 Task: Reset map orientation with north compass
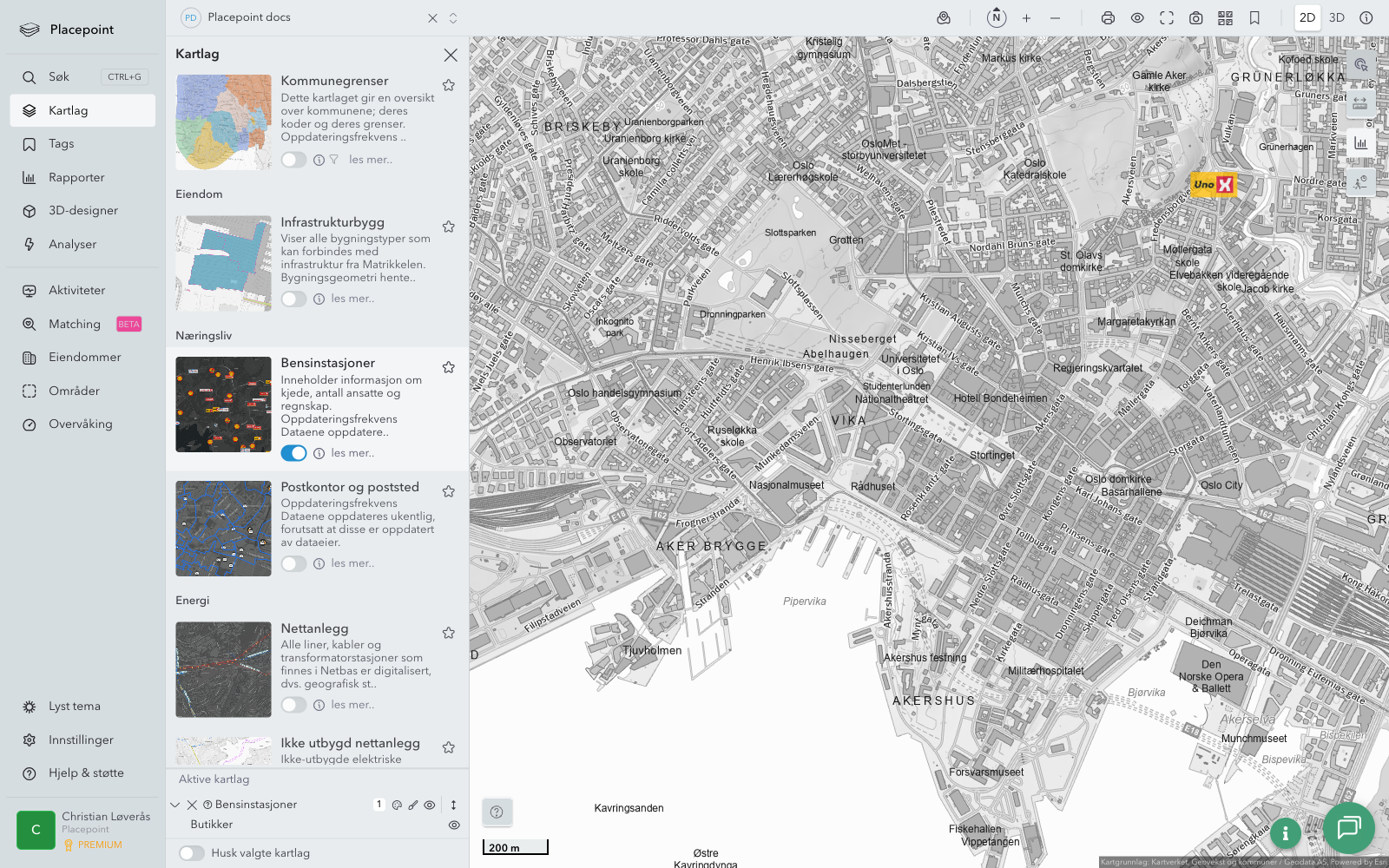click(997, 17)
